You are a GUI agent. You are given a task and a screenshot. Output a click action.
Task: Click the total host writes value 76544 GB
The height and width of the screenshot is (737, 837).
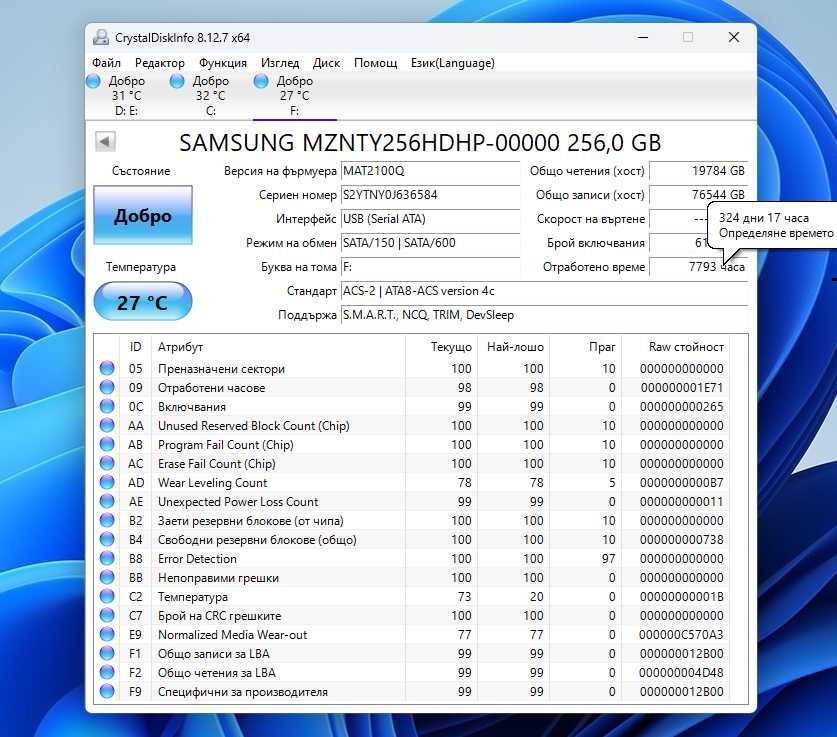[x=699, y=195]
